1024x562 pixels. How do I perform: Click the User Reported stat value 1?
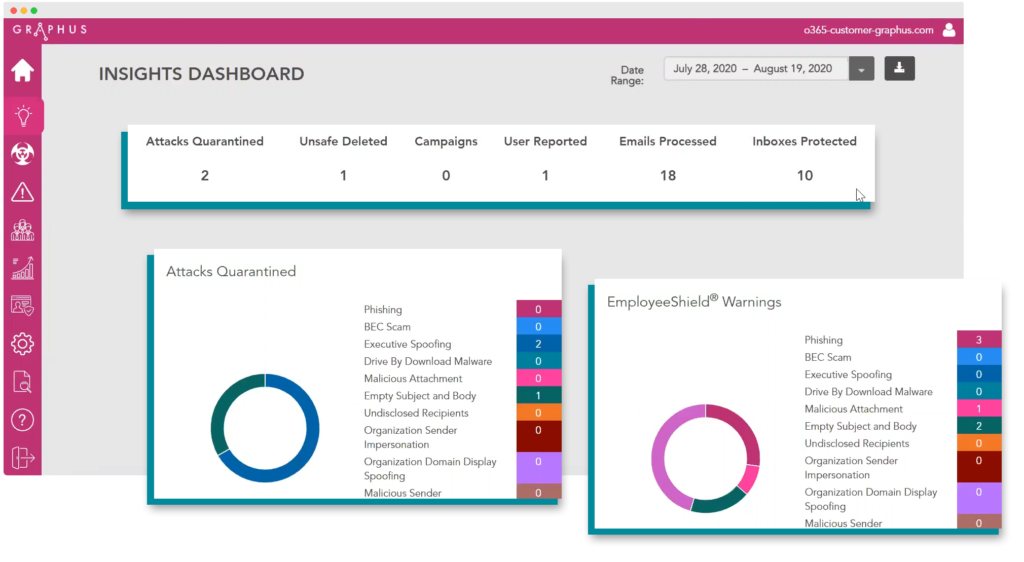pos(545,176)
